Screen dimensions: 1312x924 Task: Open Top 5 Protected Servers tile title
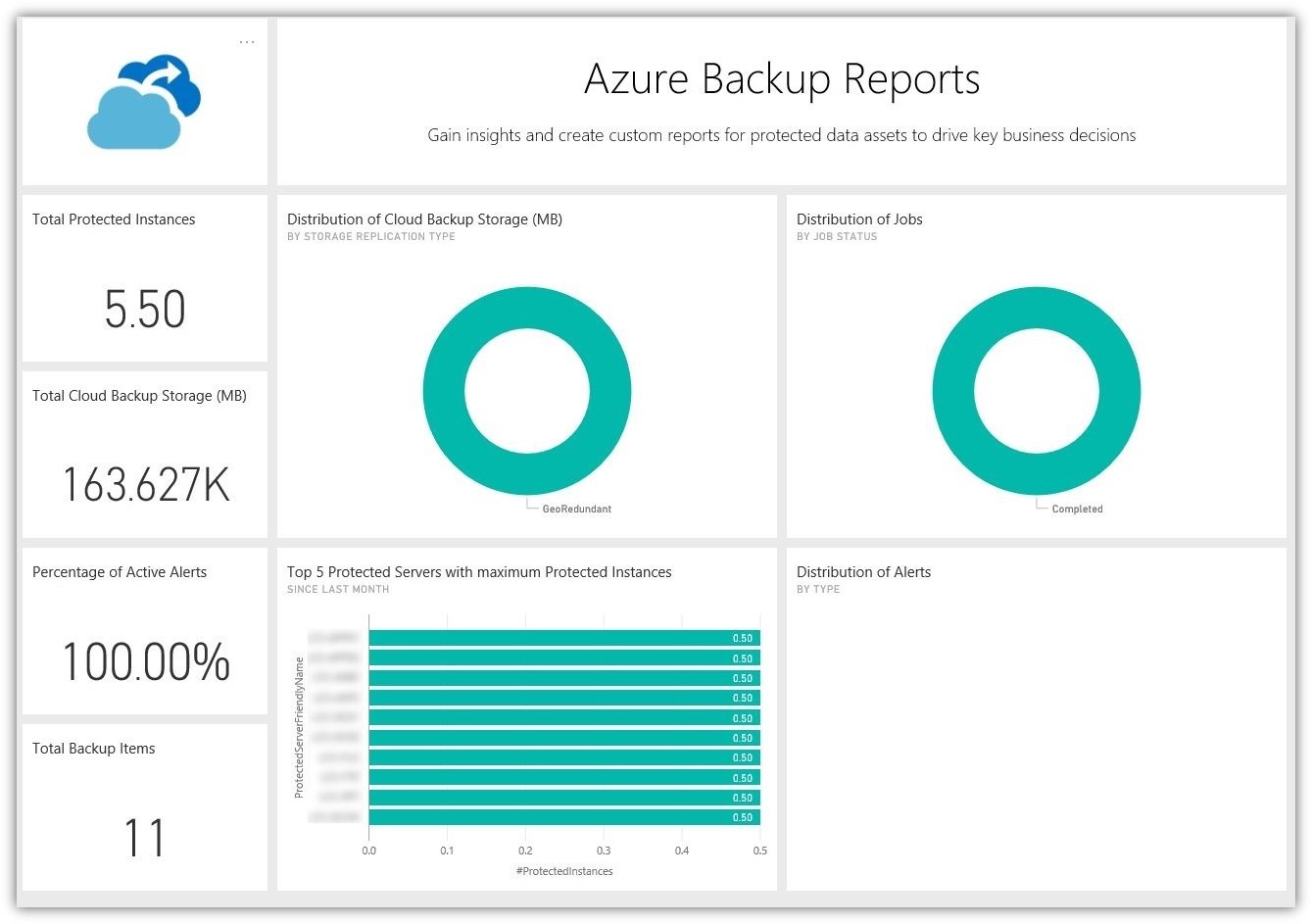(x=479, y=572)
